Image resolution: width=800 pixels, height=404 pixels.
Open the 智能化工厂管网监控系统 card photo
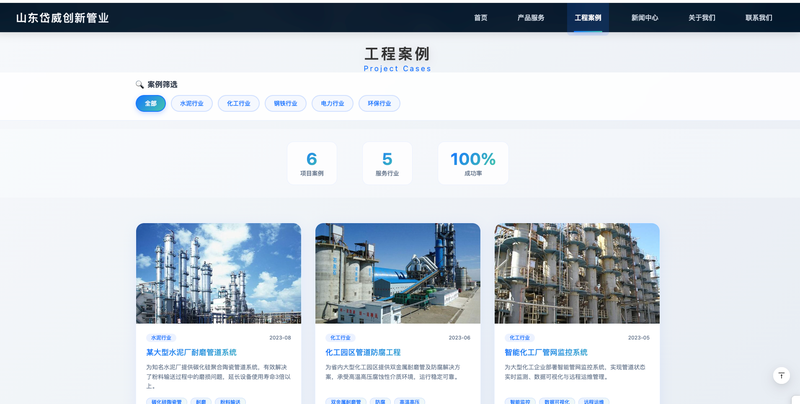coord(577,273)
